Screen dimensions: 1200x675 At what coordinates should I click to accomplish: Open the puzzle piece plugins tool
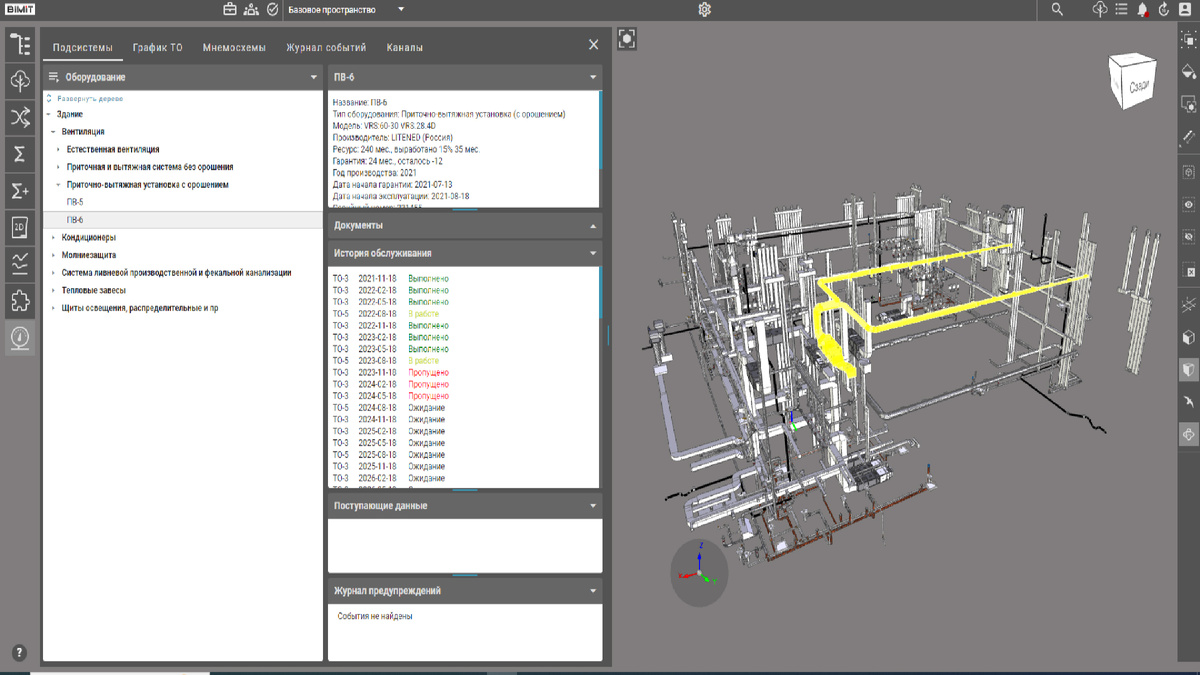pos(20,301)
